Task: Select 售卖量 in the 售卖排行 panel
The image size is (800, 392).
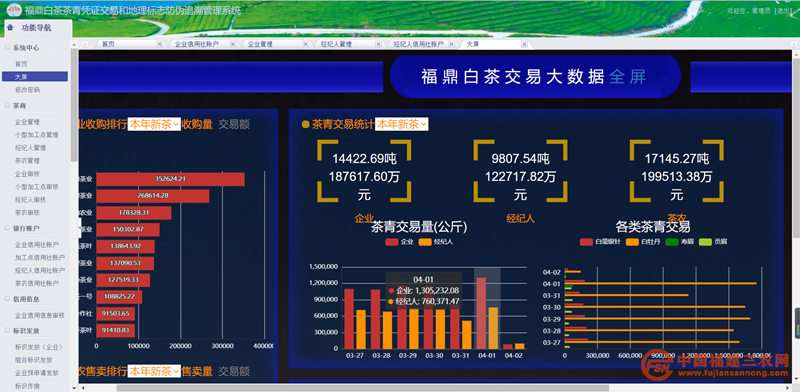Action: 197,371
